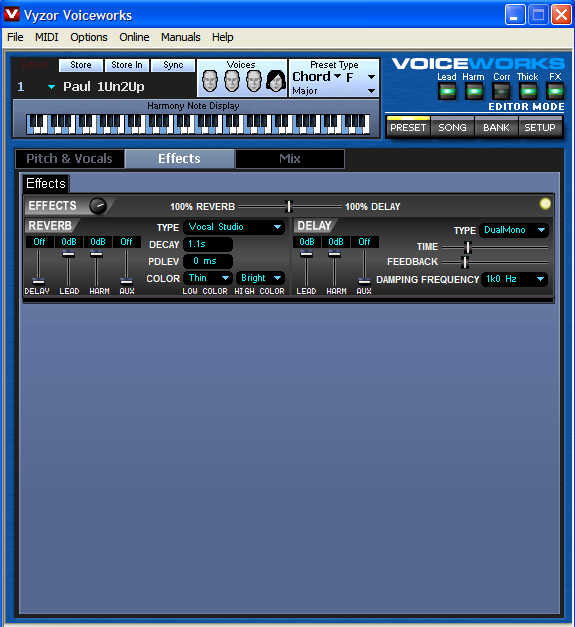
Task: Click the Effects sub-tab
Action: click(46, 184)
